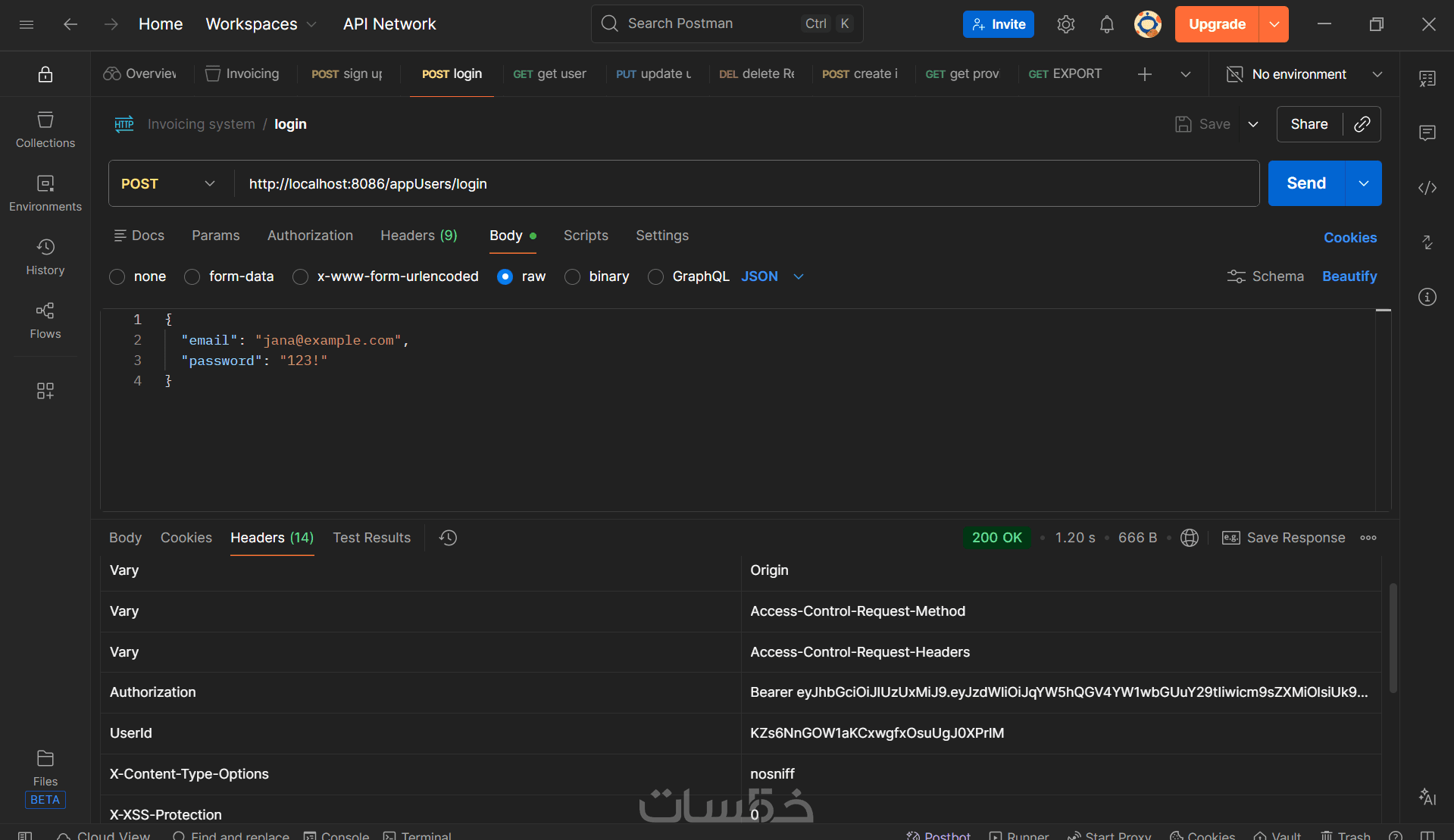Open Collections in the sidebar
The image size is (1454, 840).
coord(45,130)
